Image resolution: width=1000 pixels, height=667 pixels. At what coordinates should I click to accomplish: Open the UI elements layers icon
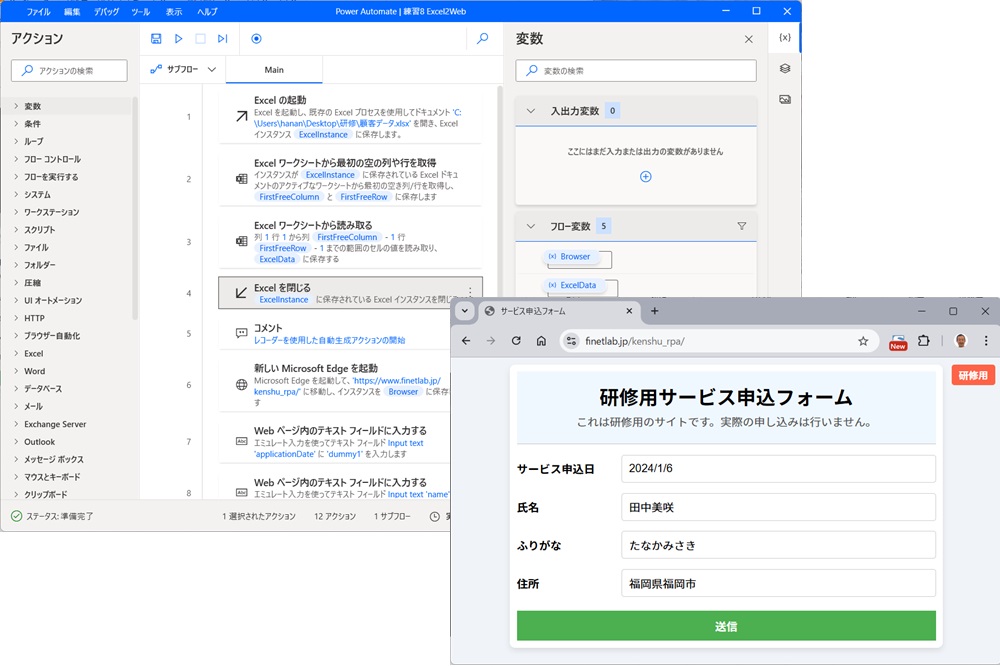point(785,68)
